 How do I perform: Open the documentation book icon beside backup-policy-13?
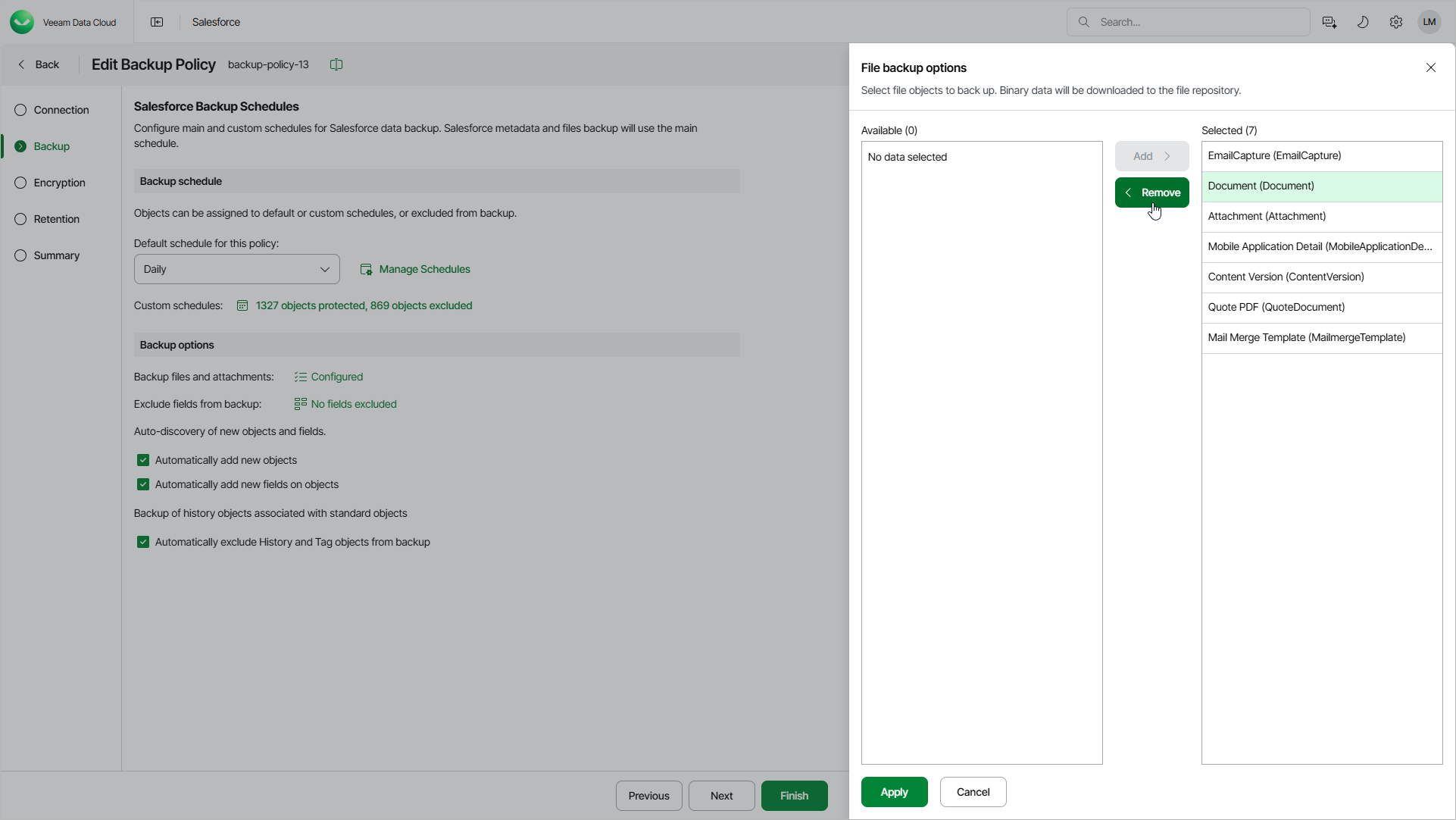point(336,64)
